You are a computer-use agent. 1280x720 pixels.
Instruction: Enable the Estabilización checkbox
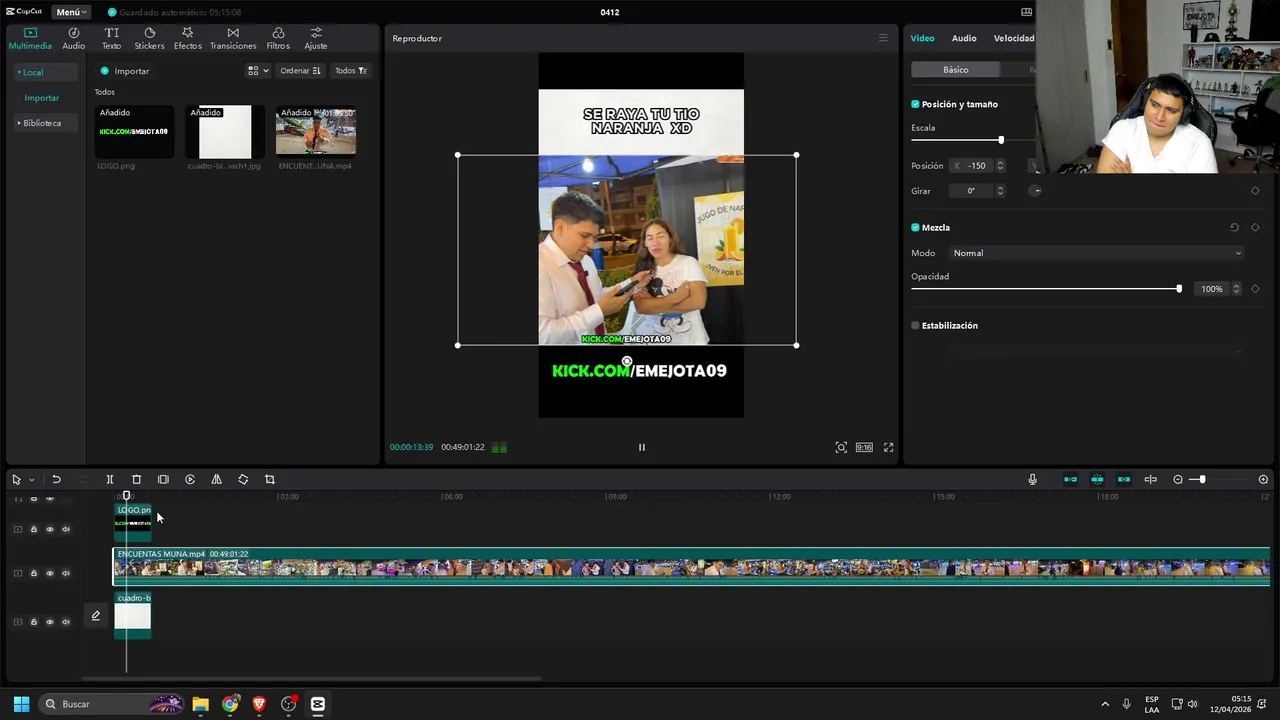[x=915, y=326]
